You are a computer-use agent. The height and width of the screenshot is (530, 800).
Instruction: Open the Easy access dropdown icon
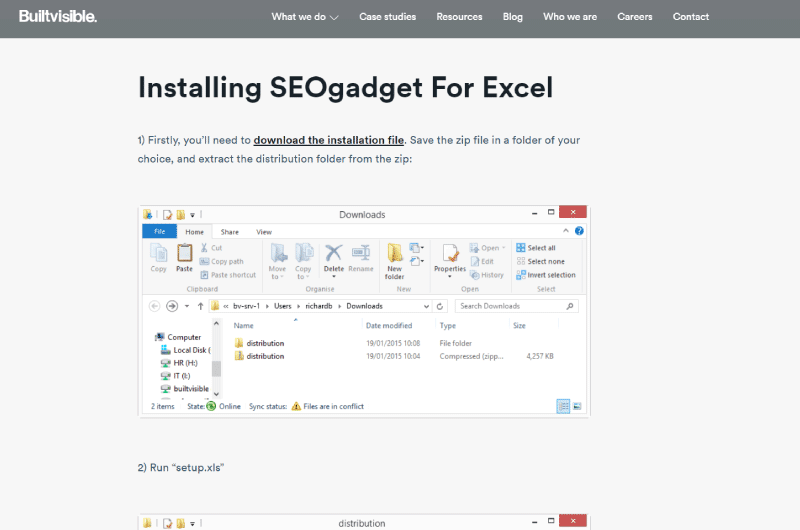(x=417, y=261)
